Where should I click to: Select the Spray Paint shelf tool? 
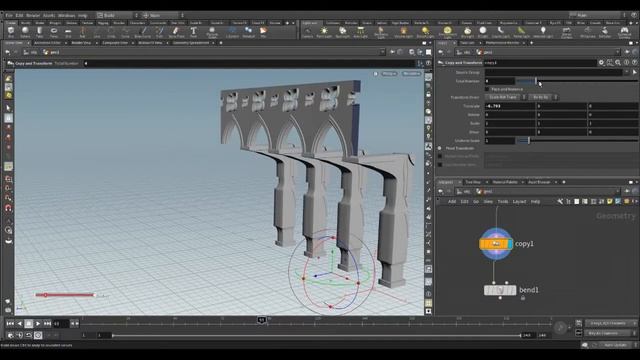[x=176, y=32]
